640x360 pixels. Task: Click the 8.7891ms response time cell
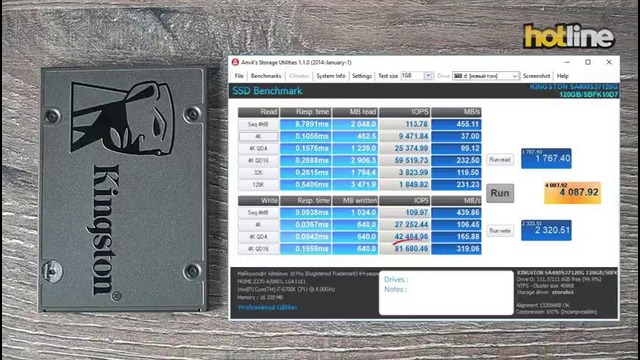305,124
